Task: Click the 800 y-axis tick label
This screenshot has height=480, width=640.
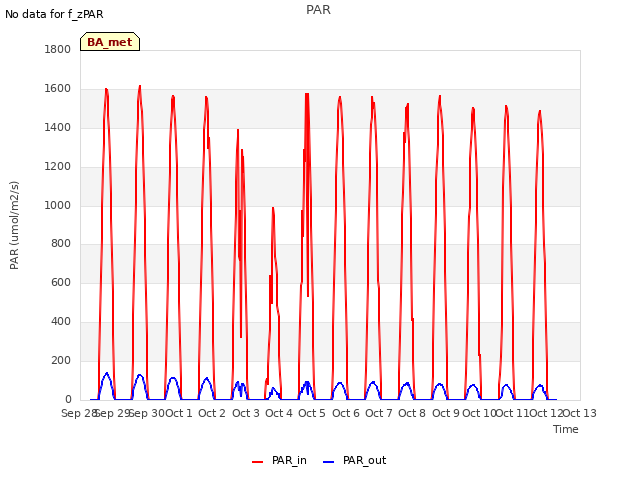Action: (61, 244)
